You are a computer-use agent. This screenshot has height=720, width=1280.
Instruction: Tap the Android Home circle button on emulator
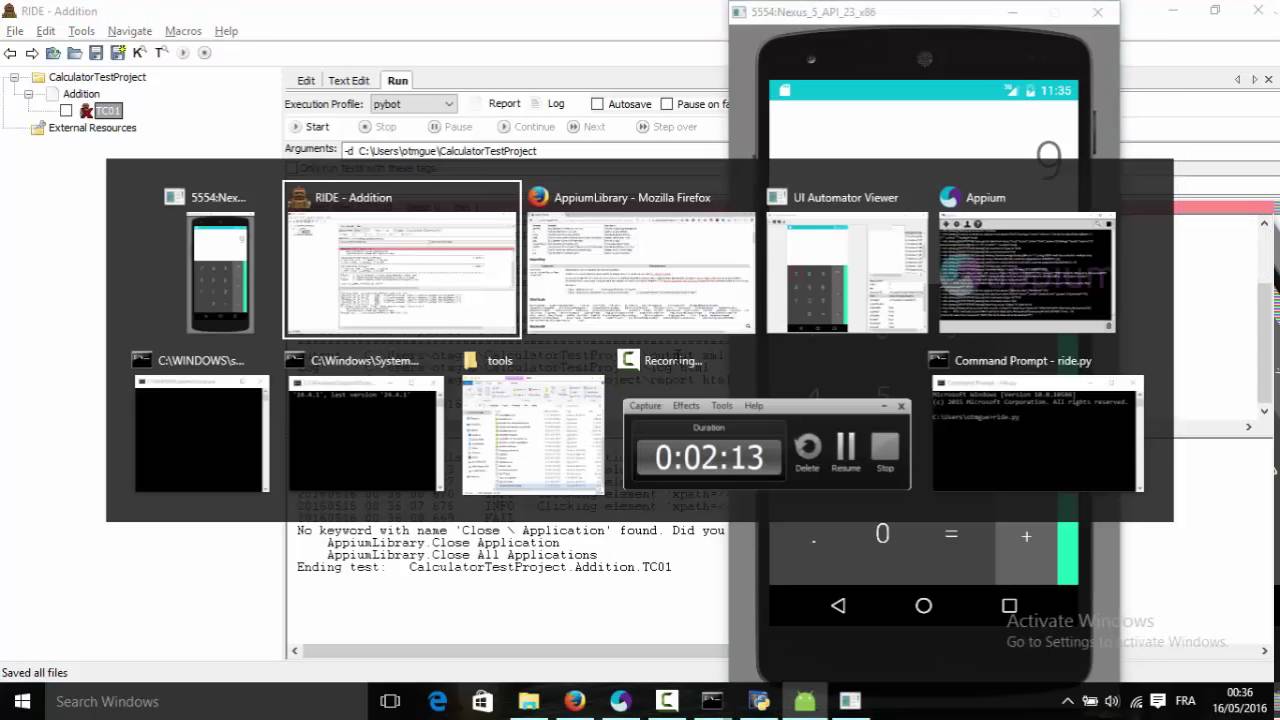coord(923,605)
